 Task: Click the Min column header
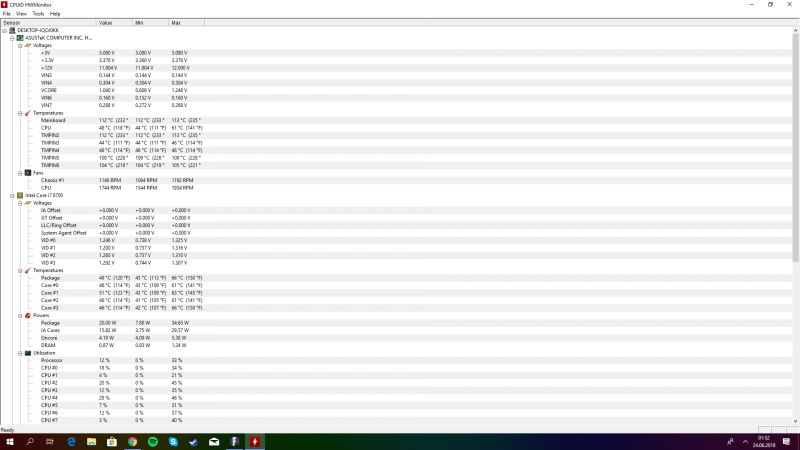tap(151, 23)
